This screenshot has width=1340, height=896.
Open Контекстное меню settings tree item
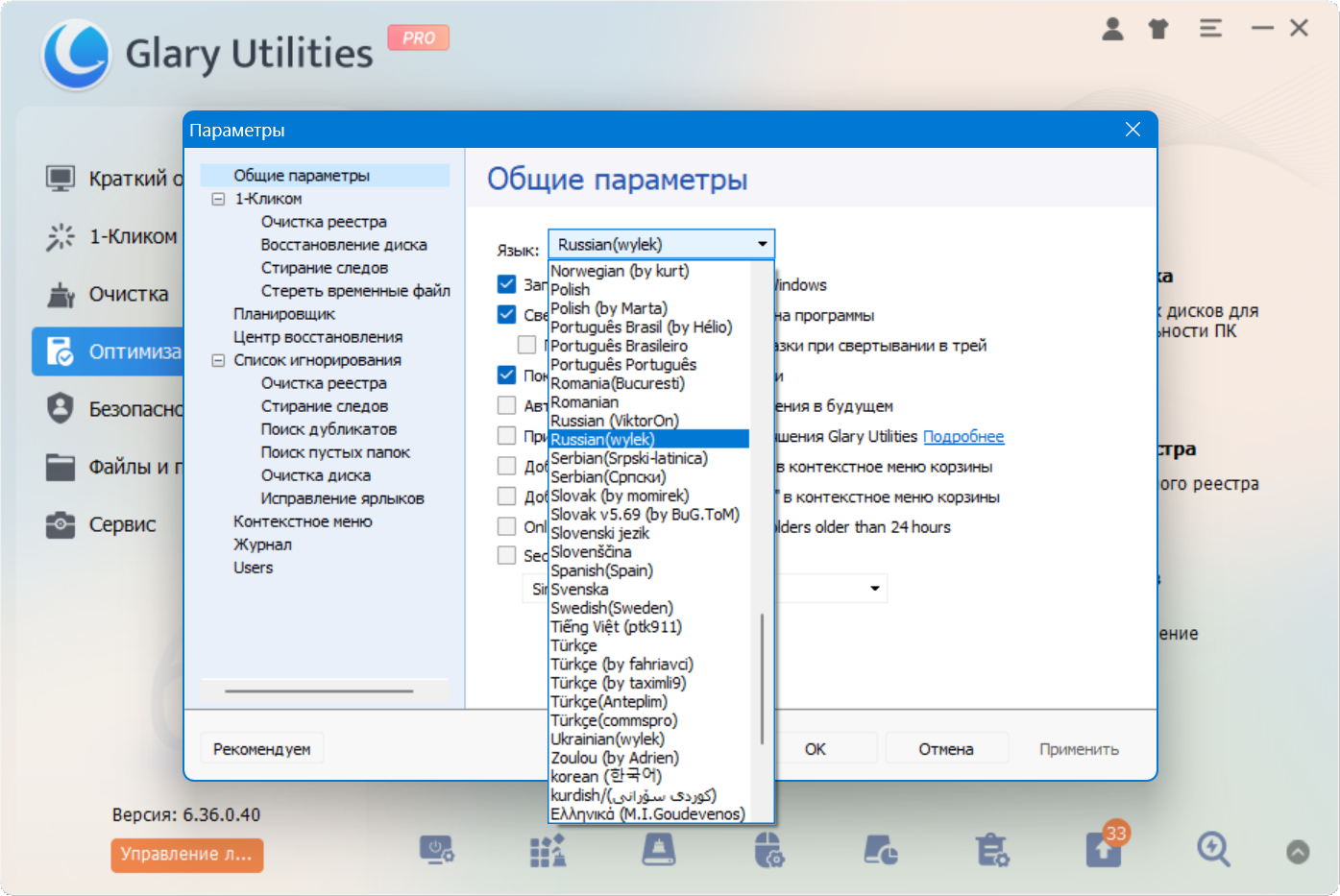303,521
